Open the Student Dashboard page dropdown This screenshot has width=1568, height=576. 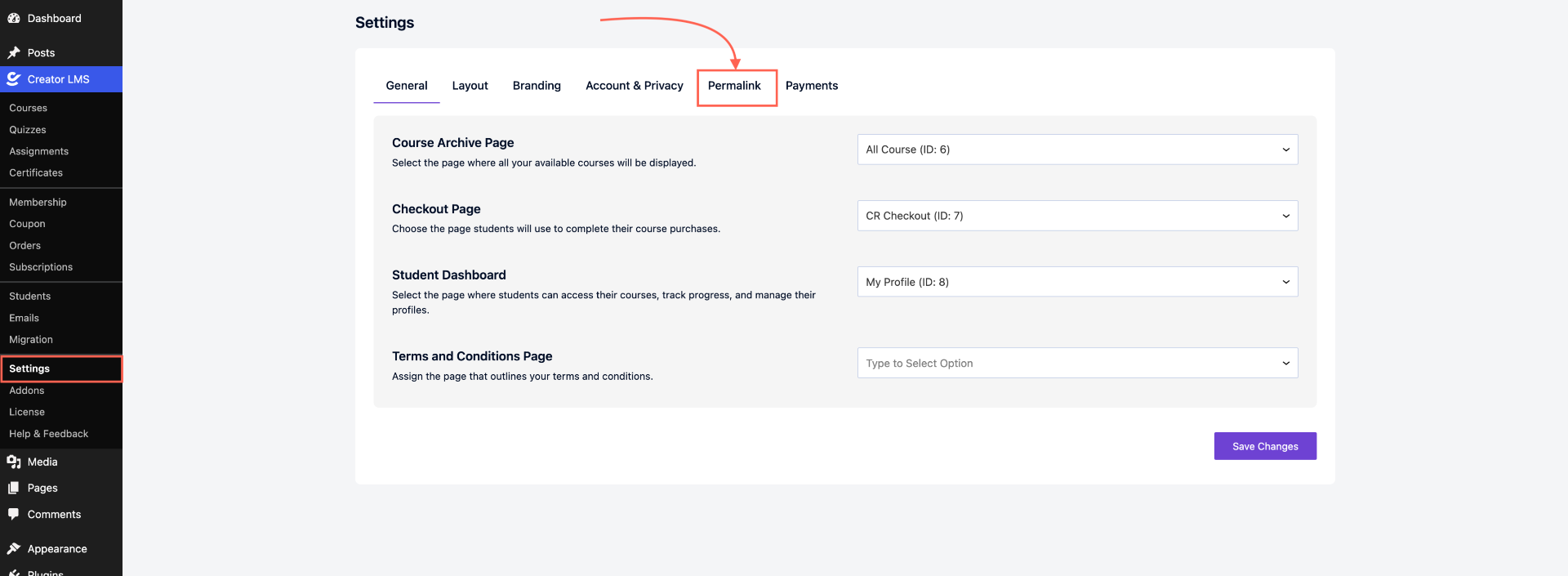point(1077,282)
